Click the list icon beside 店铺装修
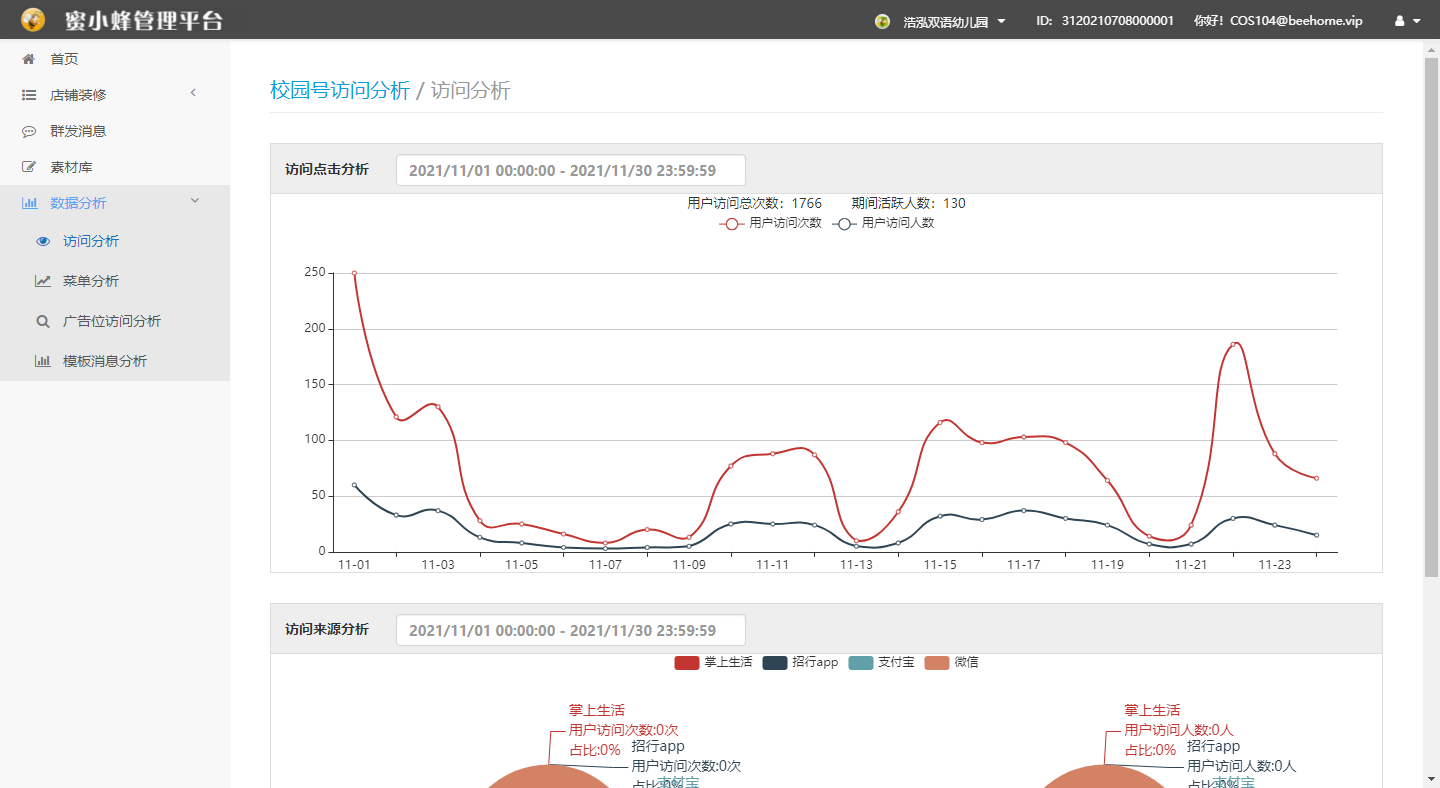 pos(29,95)
